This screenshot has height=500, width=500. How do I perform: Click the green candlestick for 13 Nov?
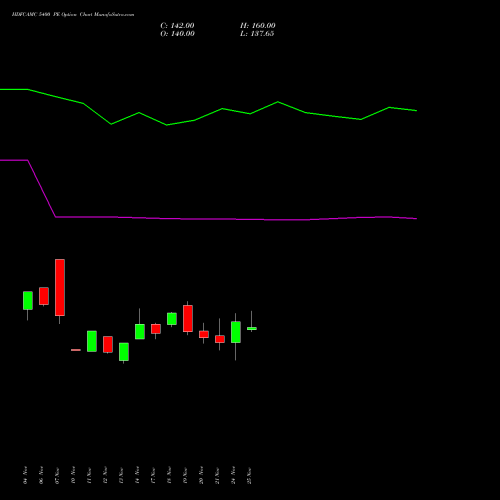(124, 352)
